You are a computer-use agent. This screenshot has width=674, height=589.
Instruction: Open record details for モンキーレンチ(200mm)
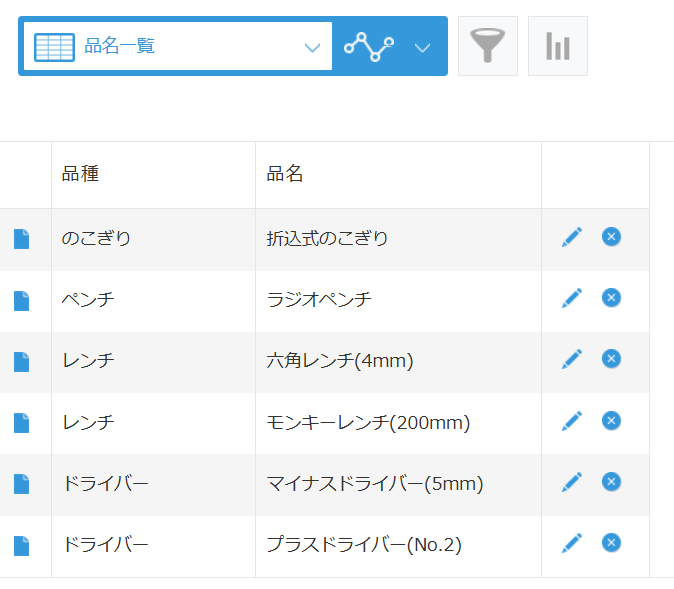coord(21,423)
